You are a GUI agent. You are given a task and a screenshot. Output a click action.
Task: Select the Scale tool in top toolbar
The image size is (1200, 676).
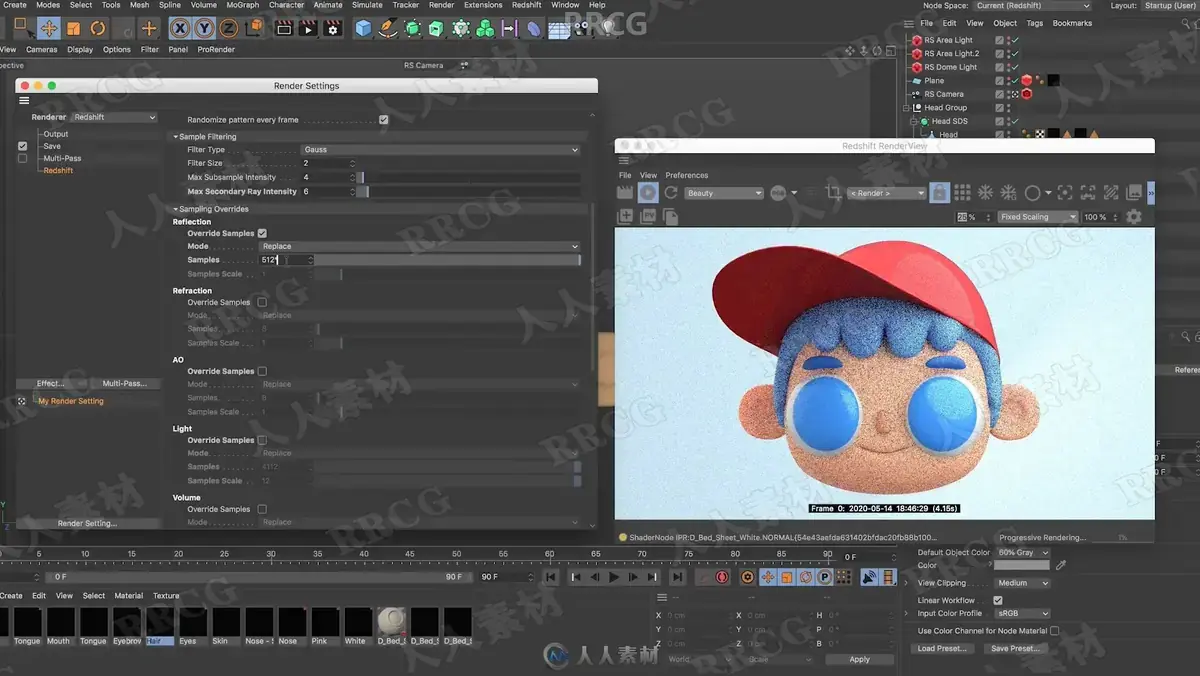coord(73,28)
